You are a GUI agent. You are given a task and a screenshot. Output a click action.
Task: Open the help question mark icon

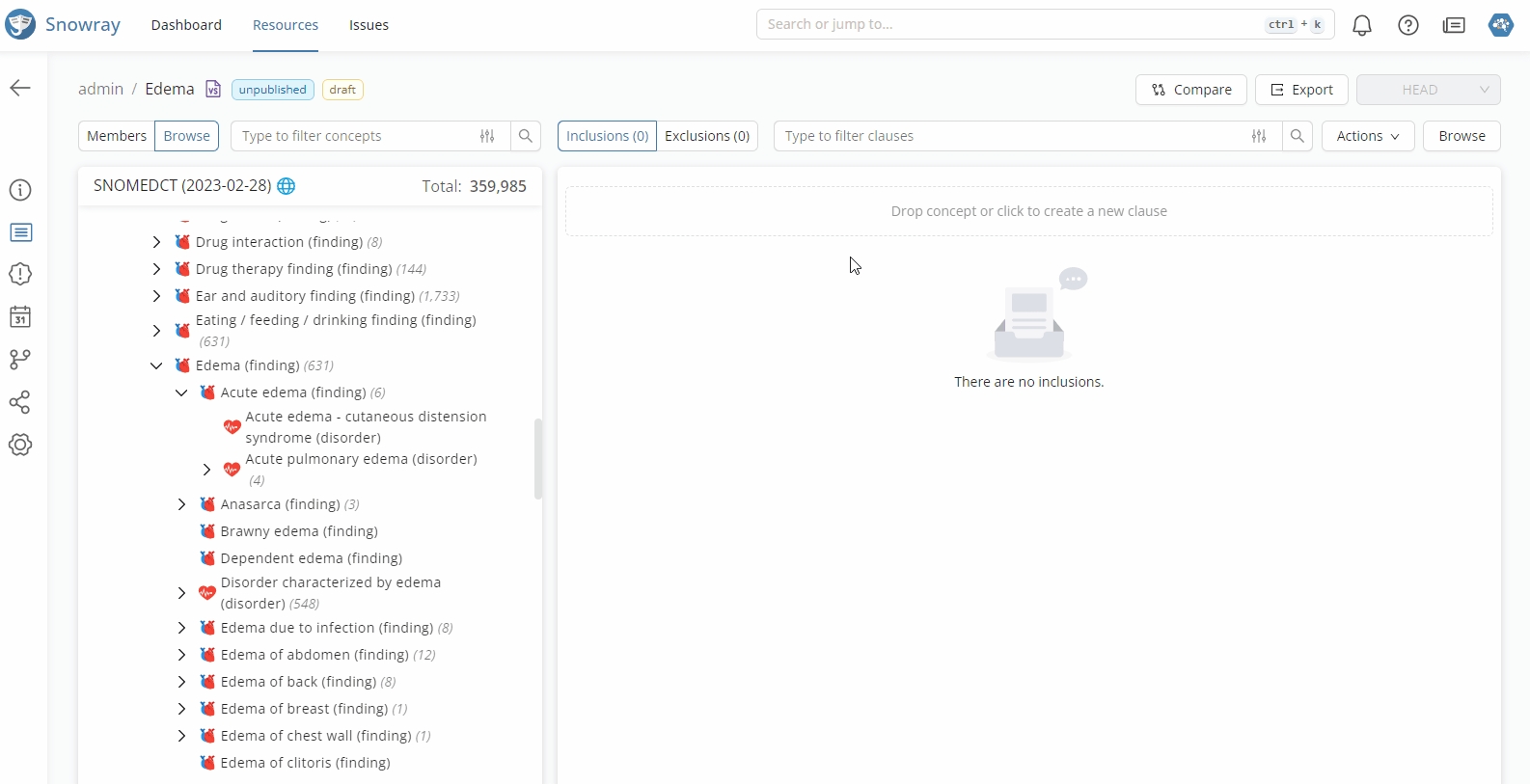pos(1407,26)
